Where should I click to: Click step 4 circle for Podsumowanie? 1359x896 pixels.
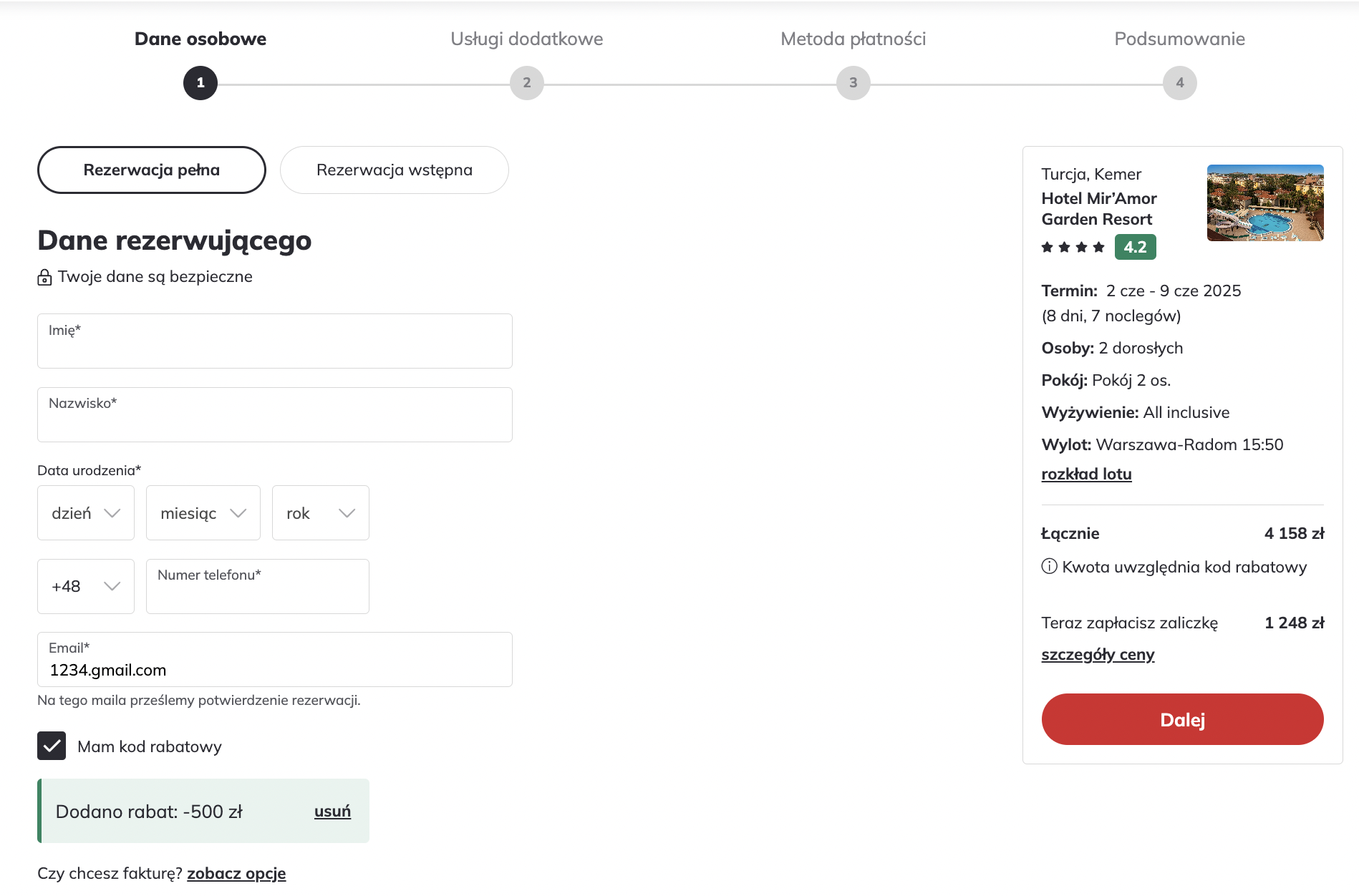coord(1180,83)
